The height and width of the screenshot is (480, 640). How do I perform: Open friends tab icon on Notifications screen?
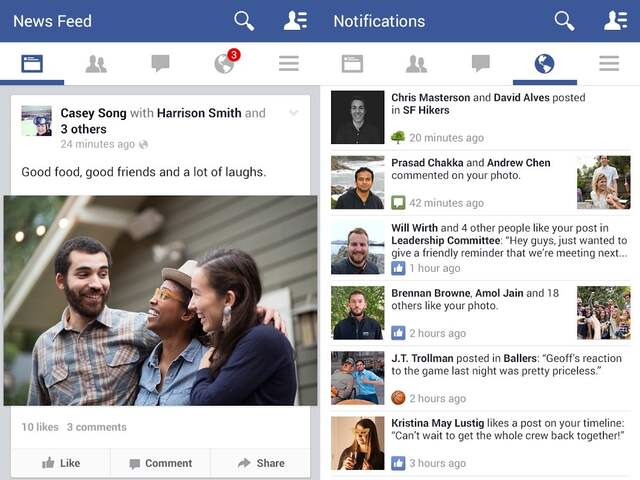coord(416,64)
